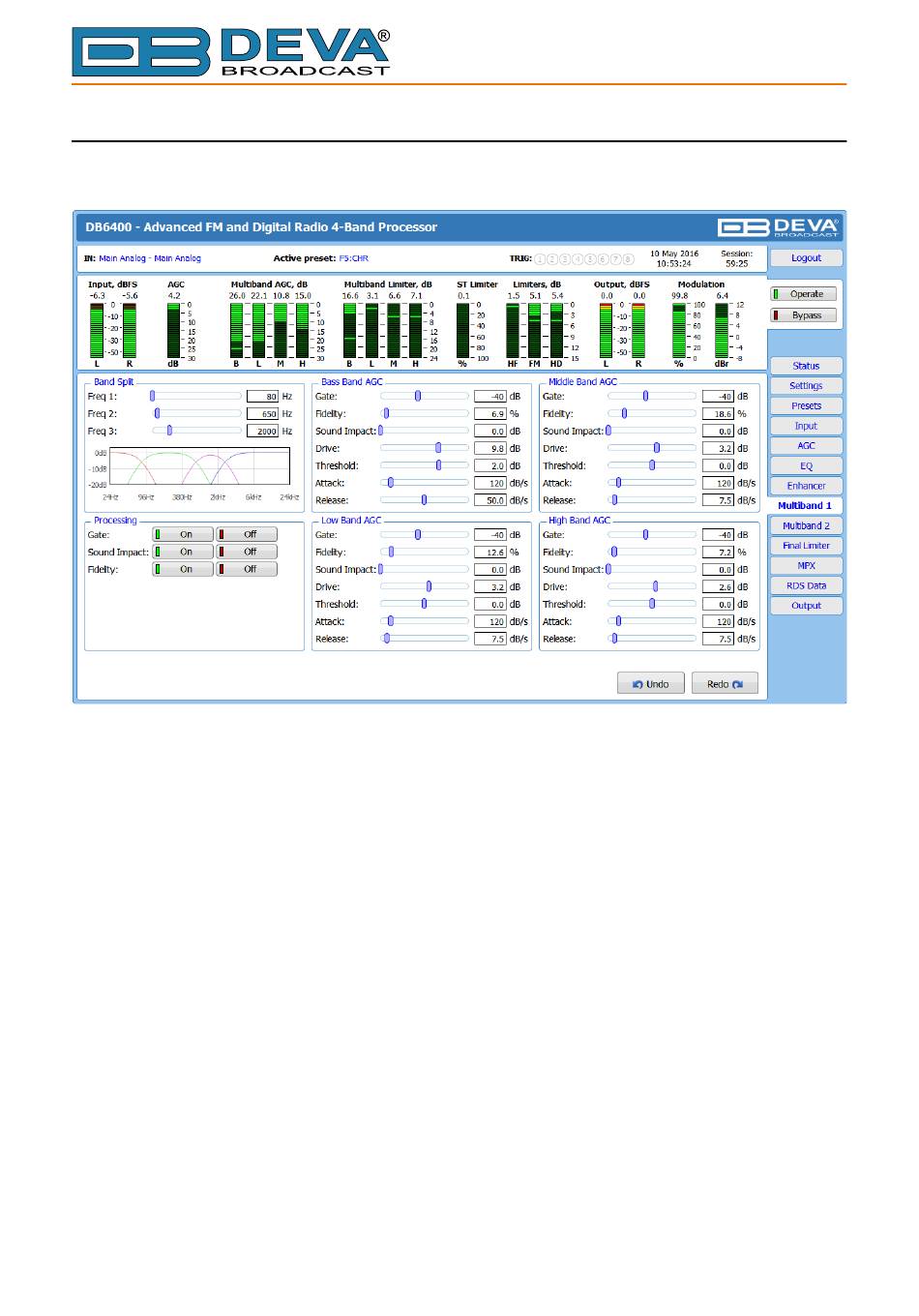Click the DEVA Broadcast logo in page header

point(231,52)
